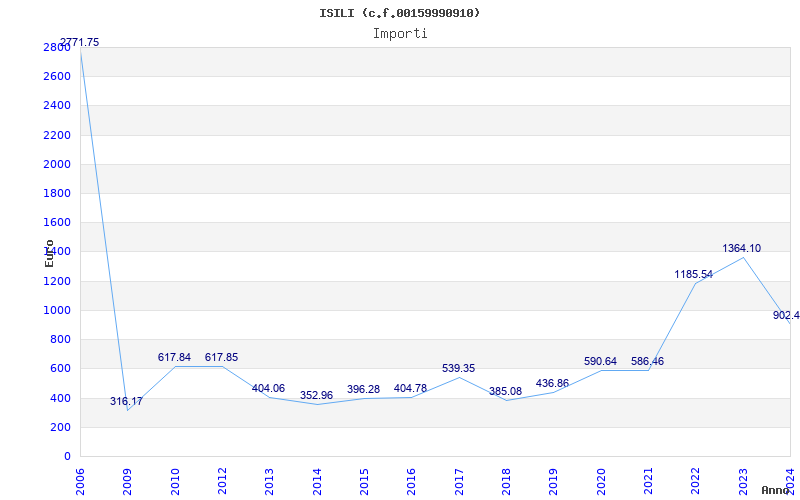
Task: Click the data label 1185.54
Action: click(693, 275)
